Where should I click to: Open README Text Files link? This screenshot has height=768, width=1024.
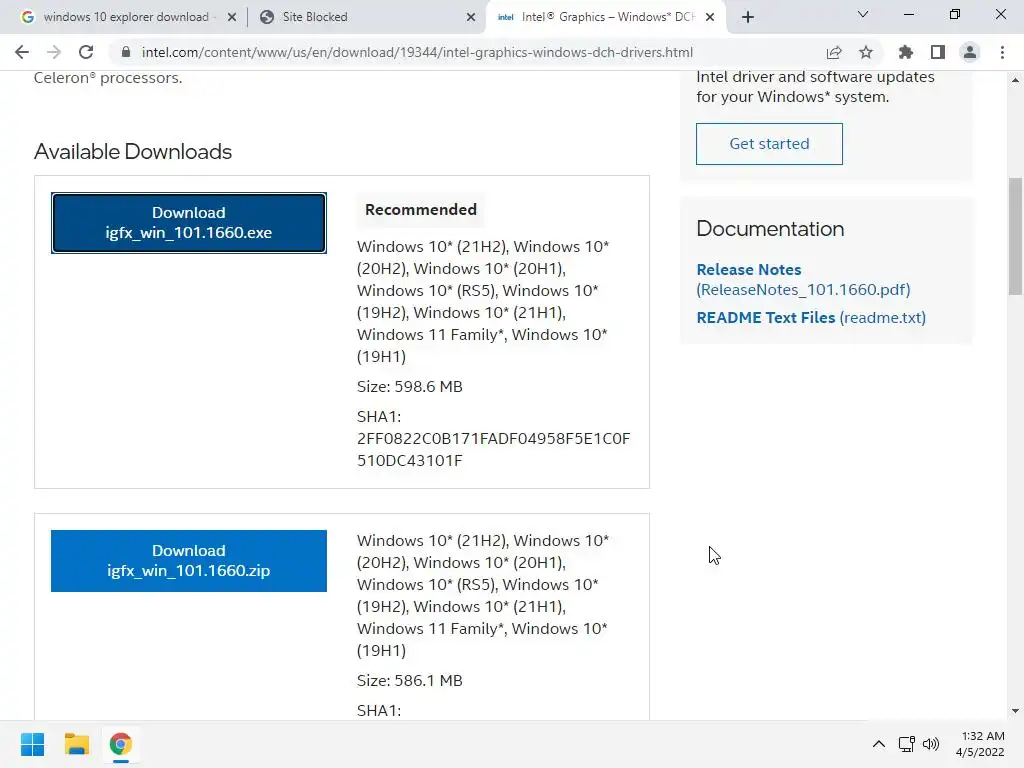[x=811, y=317]
